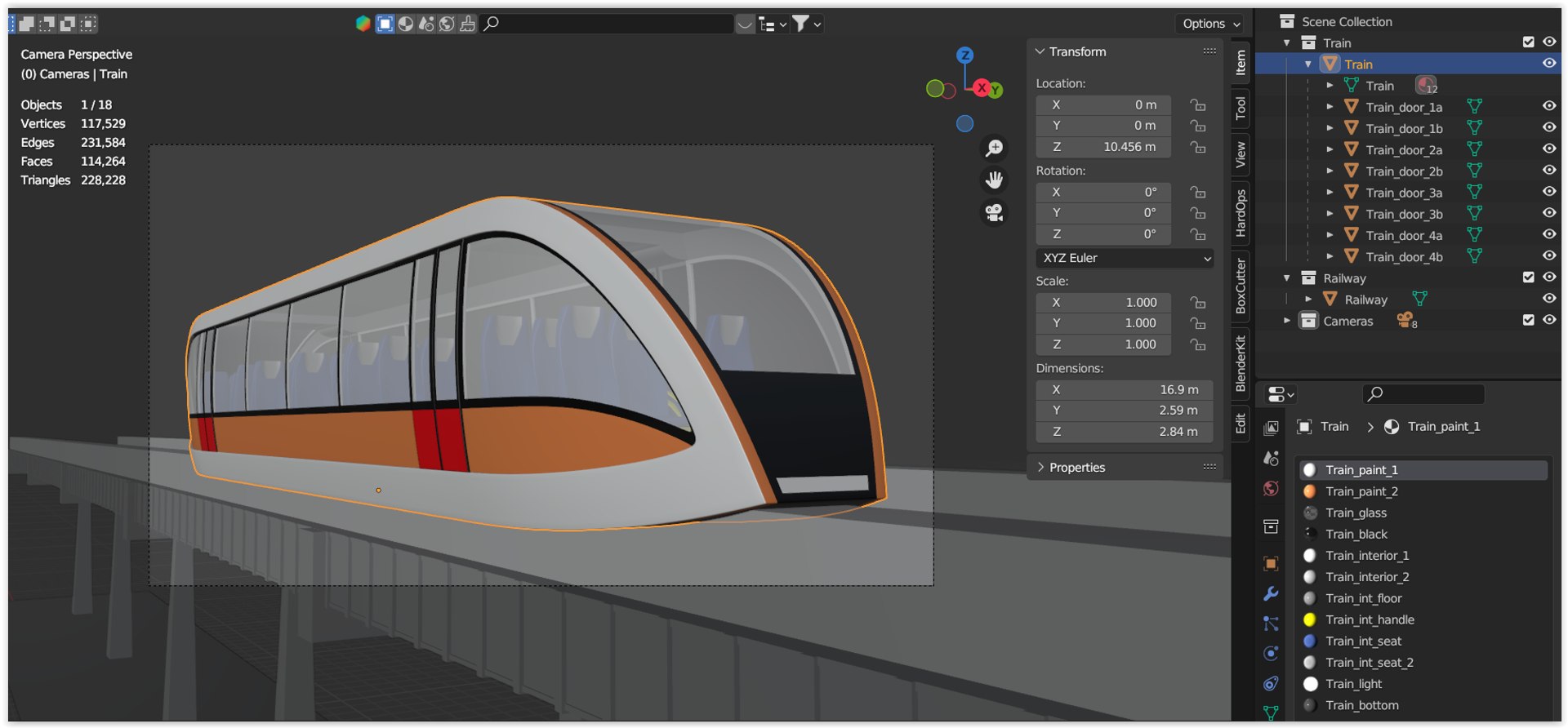
Task: Open the Object Data green triangle tab
Action: click(1271, 712)
